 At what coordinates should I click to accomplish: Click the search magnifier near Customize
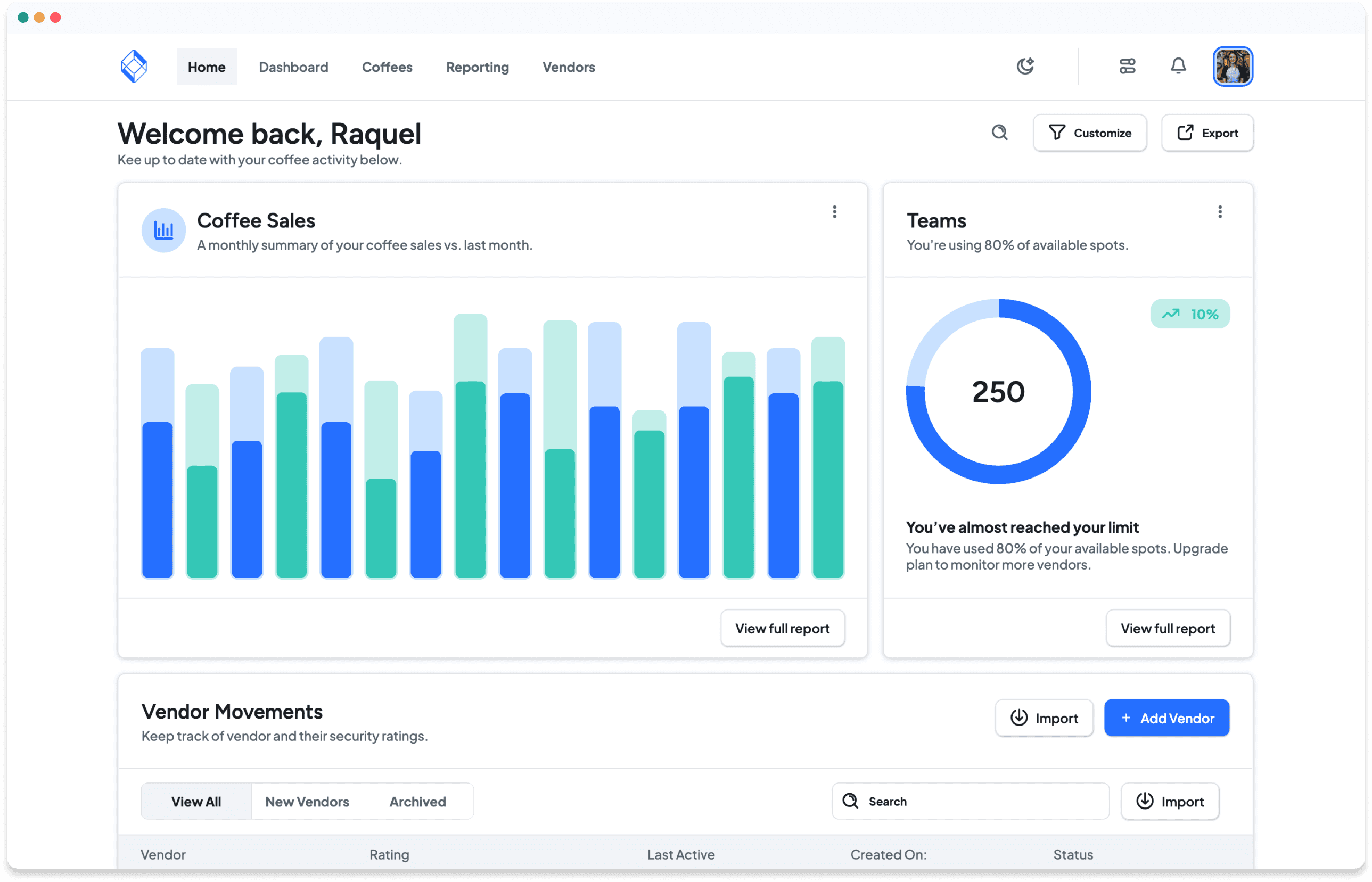(1000, 133)
